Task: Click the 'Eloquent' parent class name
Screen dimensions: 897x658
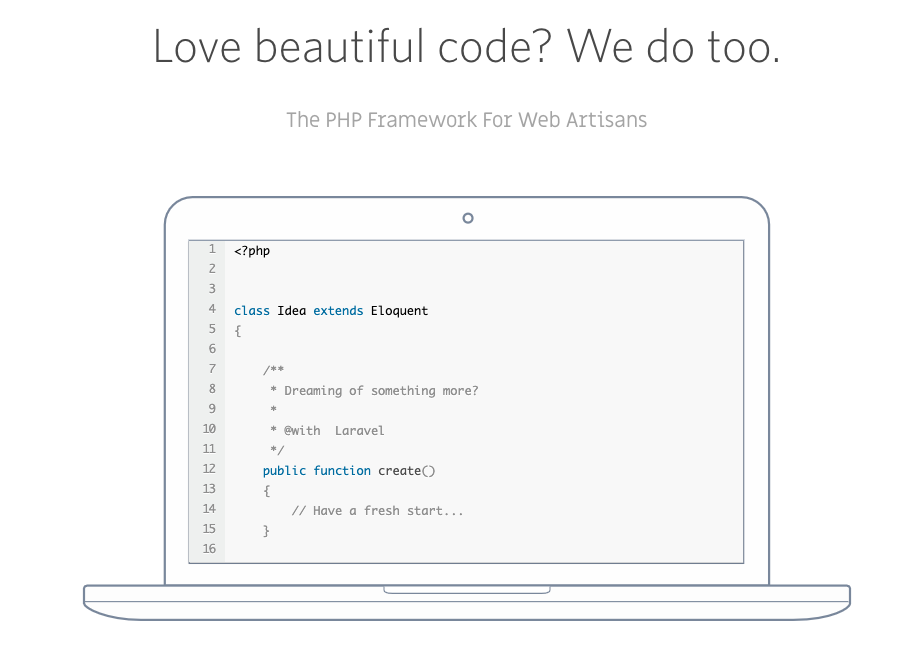Action: coord(399,311)
